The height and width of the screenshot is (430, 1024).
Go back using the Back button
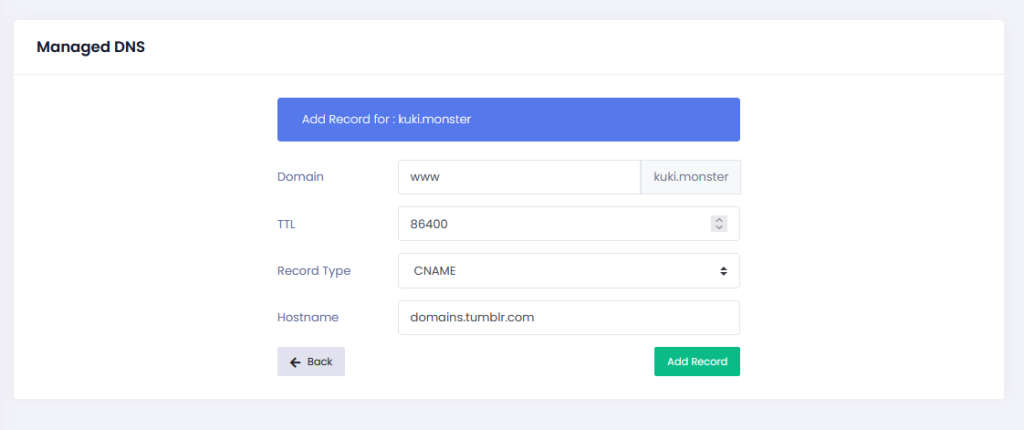coord(311,362)
